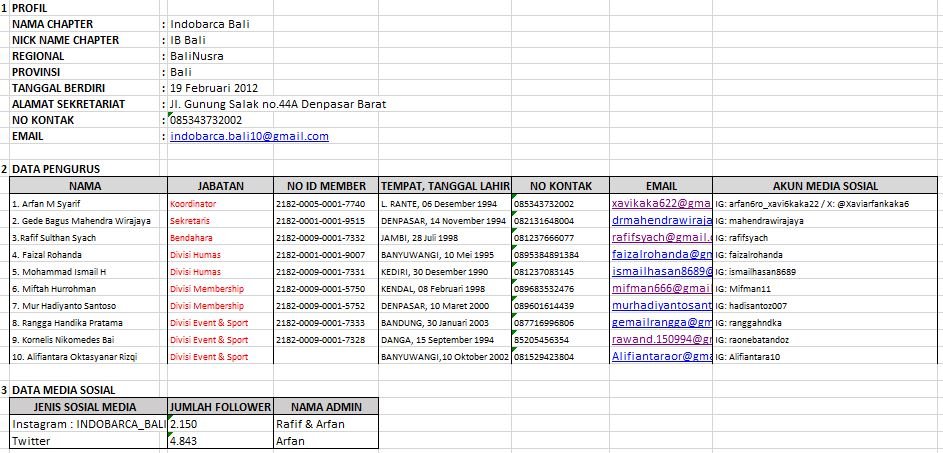The height and width of the screenshot is (453, 943).
Task: Select the Instagram : INDOBARCA_BALI cell
Action: (88, 424)
